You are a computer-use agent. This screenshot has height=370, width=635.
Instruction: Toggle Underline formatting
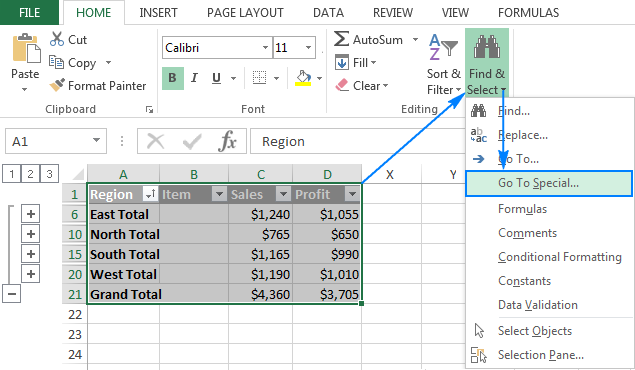[217, 78]
